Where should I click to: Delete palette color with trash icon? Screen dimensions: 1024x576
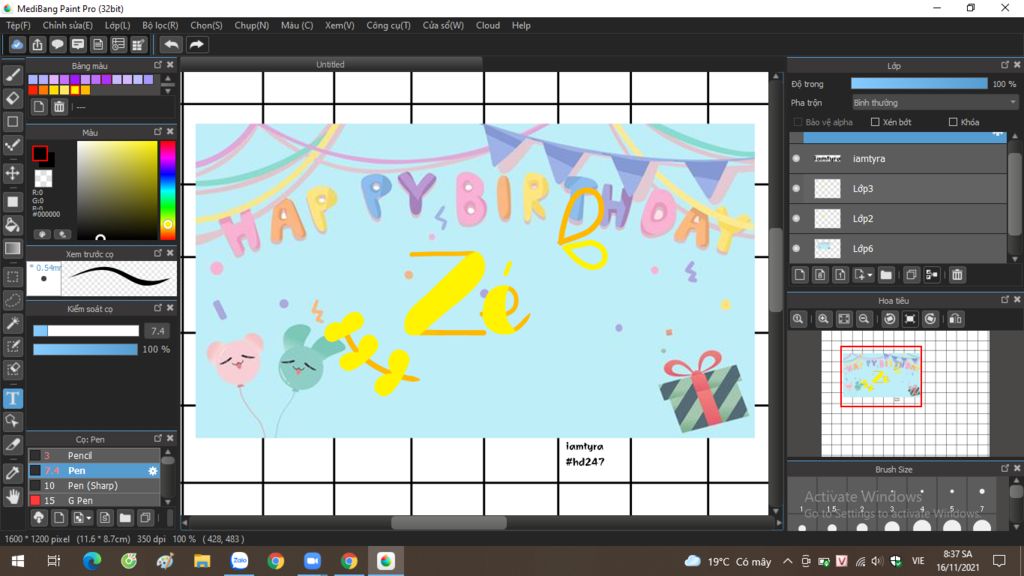click(59, 107)
